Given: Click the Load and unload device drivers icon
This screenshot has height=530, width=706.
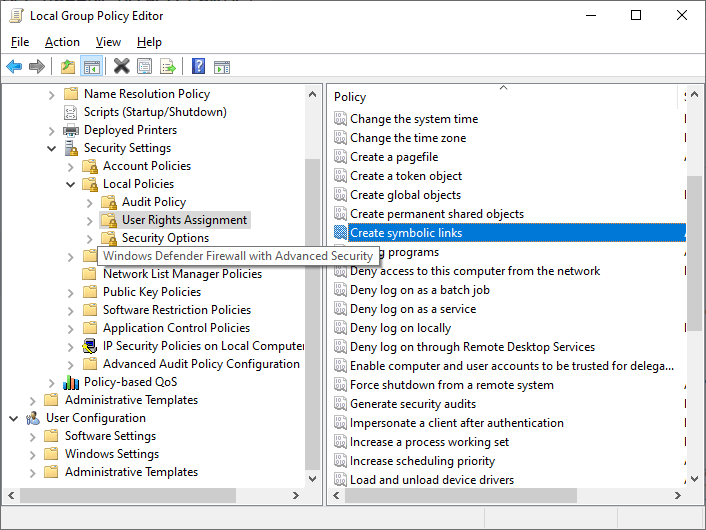Looking at the screenshot, I should [x=340, y=480].
